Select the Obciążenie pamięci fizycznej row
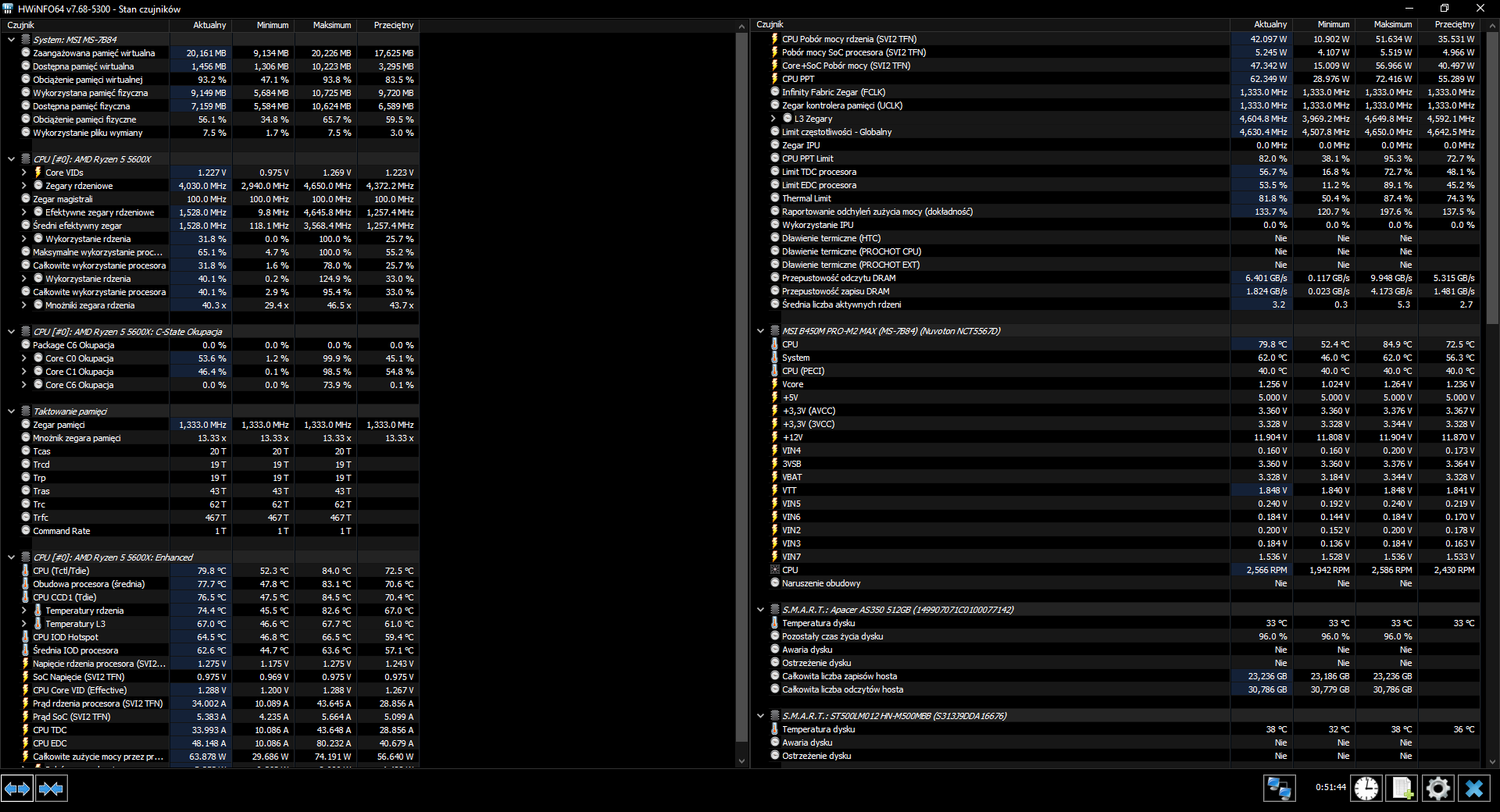This screenshot has width=1500, height=812. pyautogui.click(x=209, y=119)
